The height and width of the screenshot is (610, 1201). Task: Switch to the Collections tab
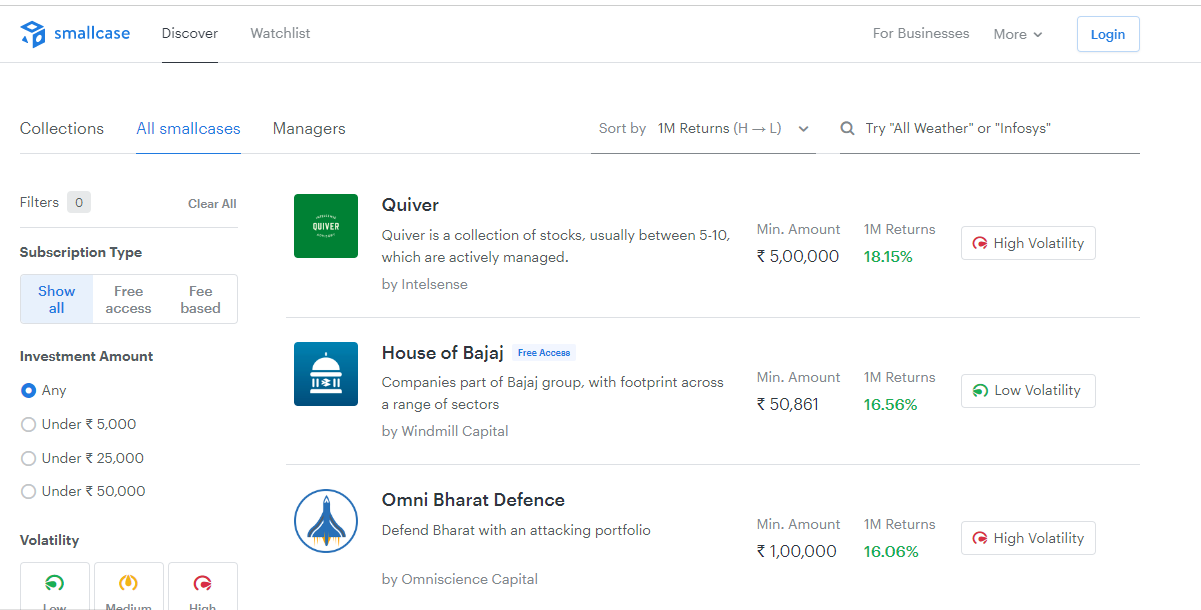(x=62, y=129)
